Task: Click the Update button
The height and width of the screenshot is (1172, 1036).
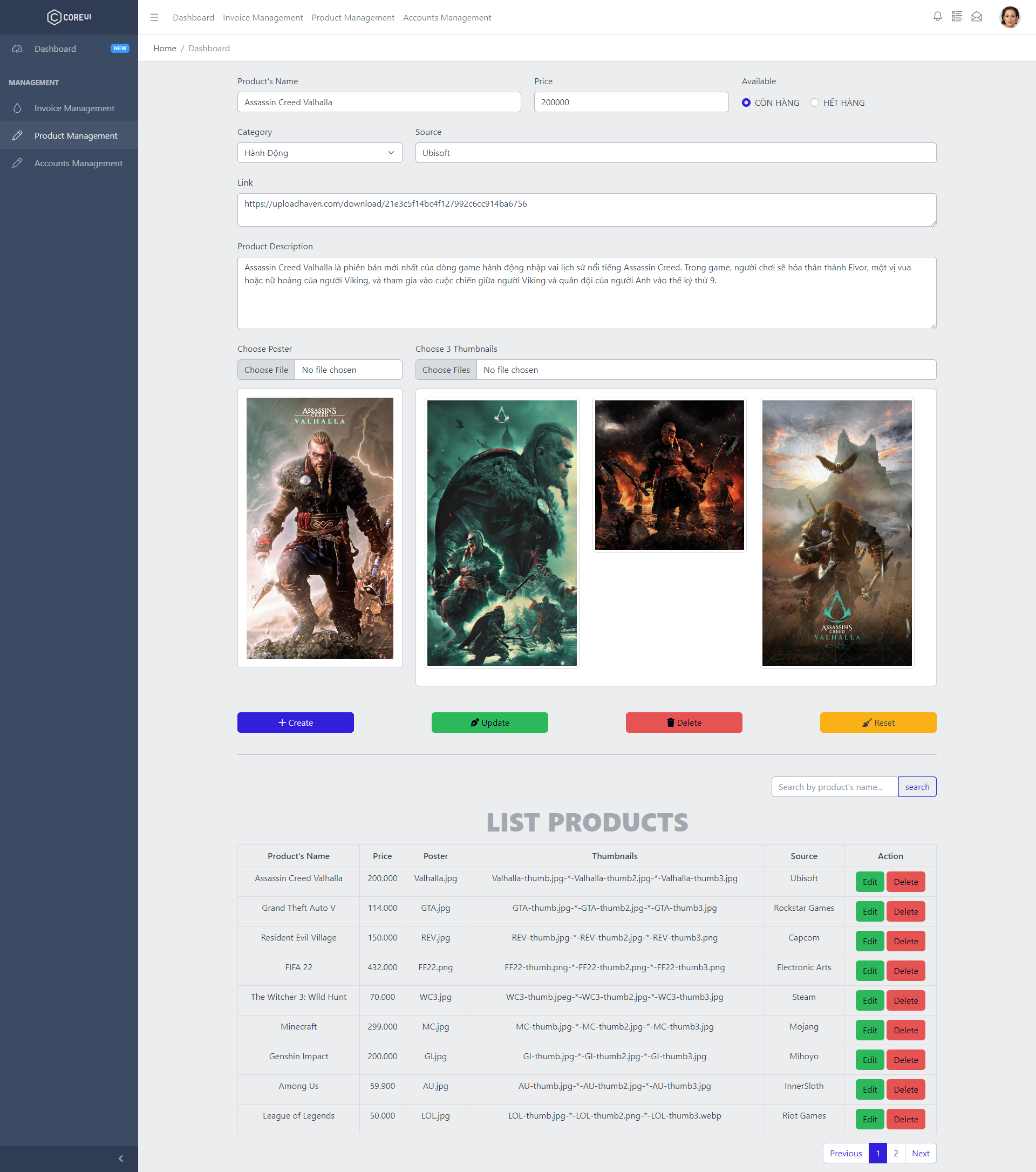Action: pyautogui.click(x=489, y=723)
